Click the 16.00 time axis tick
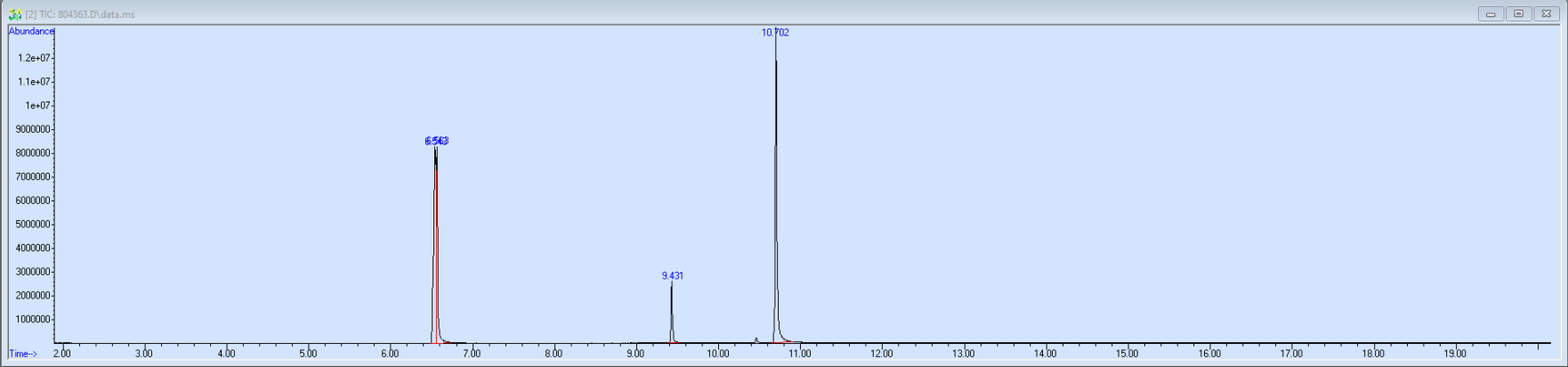The height and width of the screenshot is (367, 1568). pyautogui.click(x=1208, y=354)
